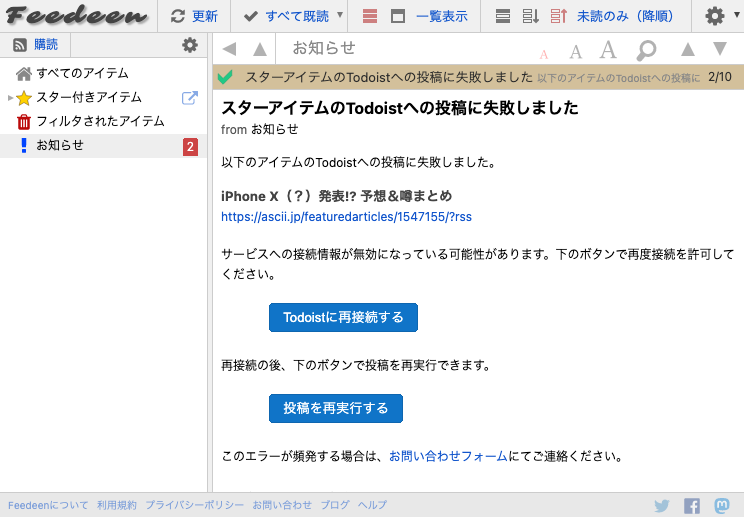
Task: Click the home icon in sidebar
Action: (23, 74)
